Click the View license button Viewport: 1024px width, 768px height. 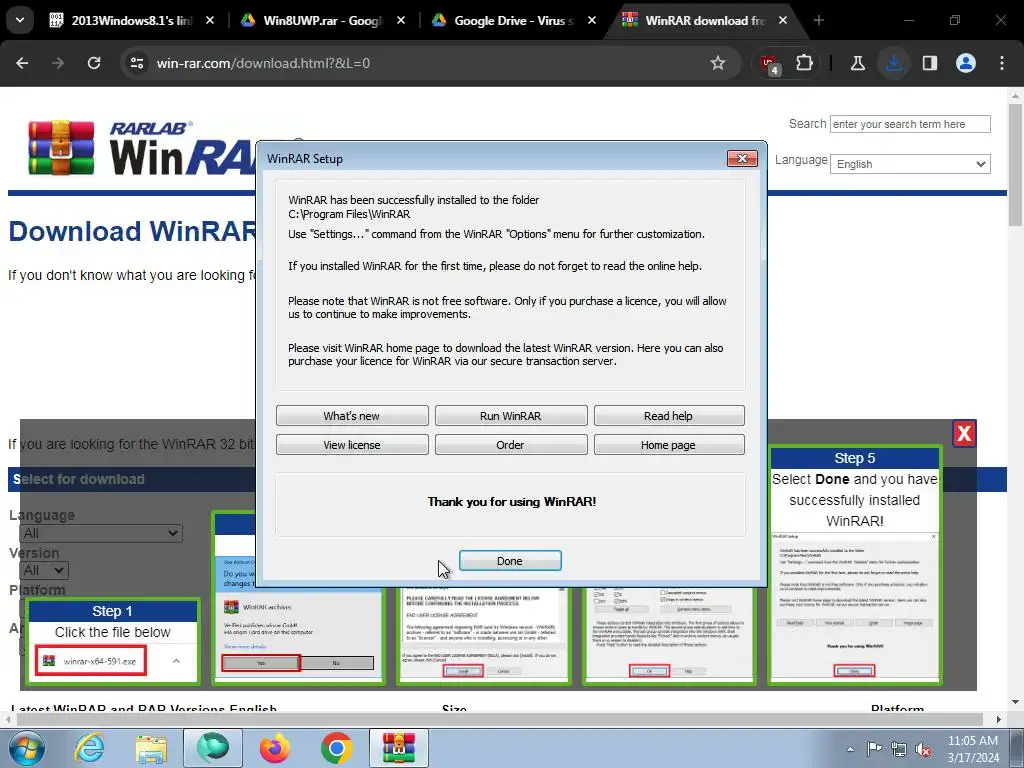coord(351,445)
